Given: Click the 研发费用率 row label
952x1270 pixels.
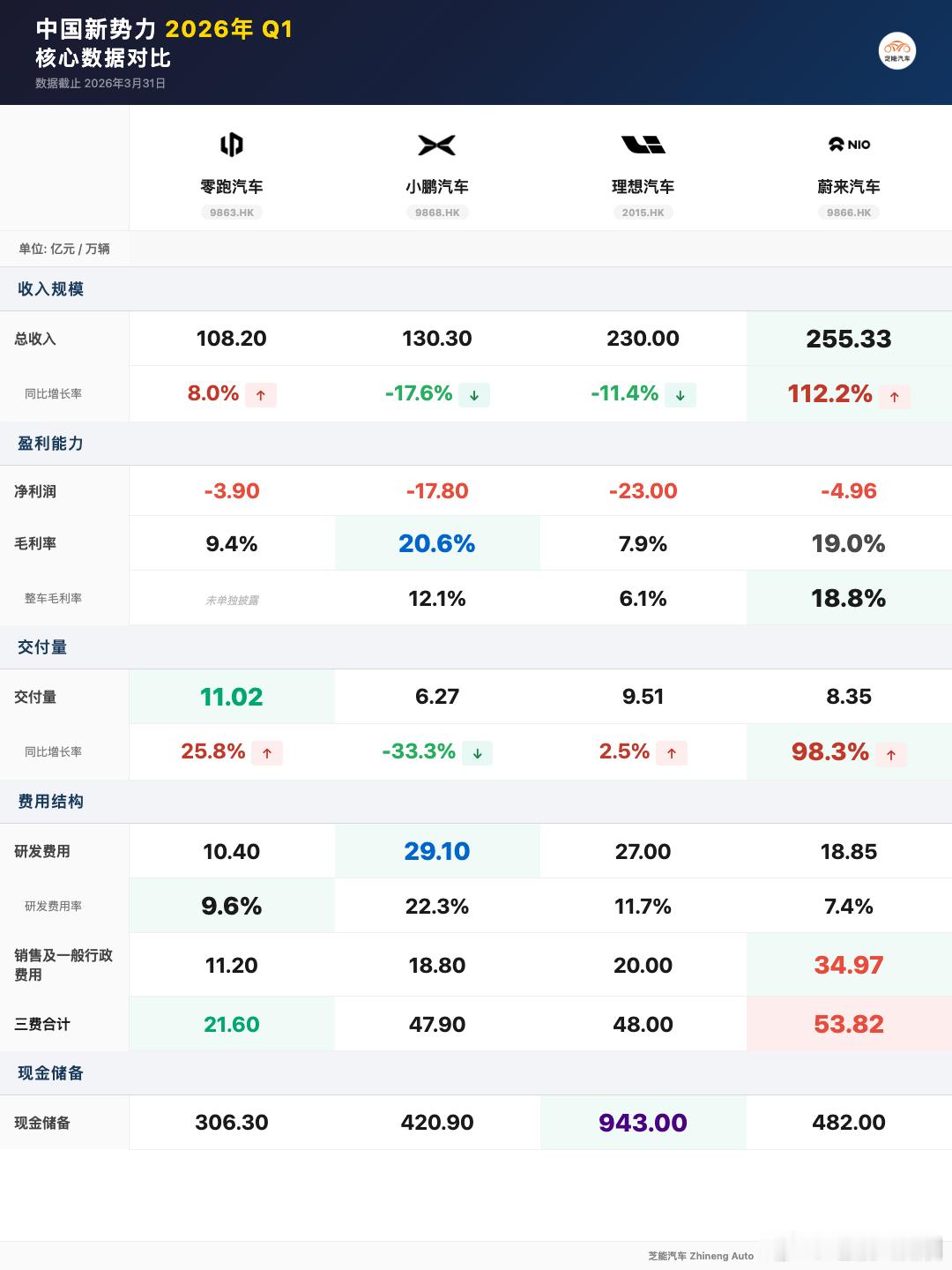Looking at the screenshot, I should [x=53, y=906].
